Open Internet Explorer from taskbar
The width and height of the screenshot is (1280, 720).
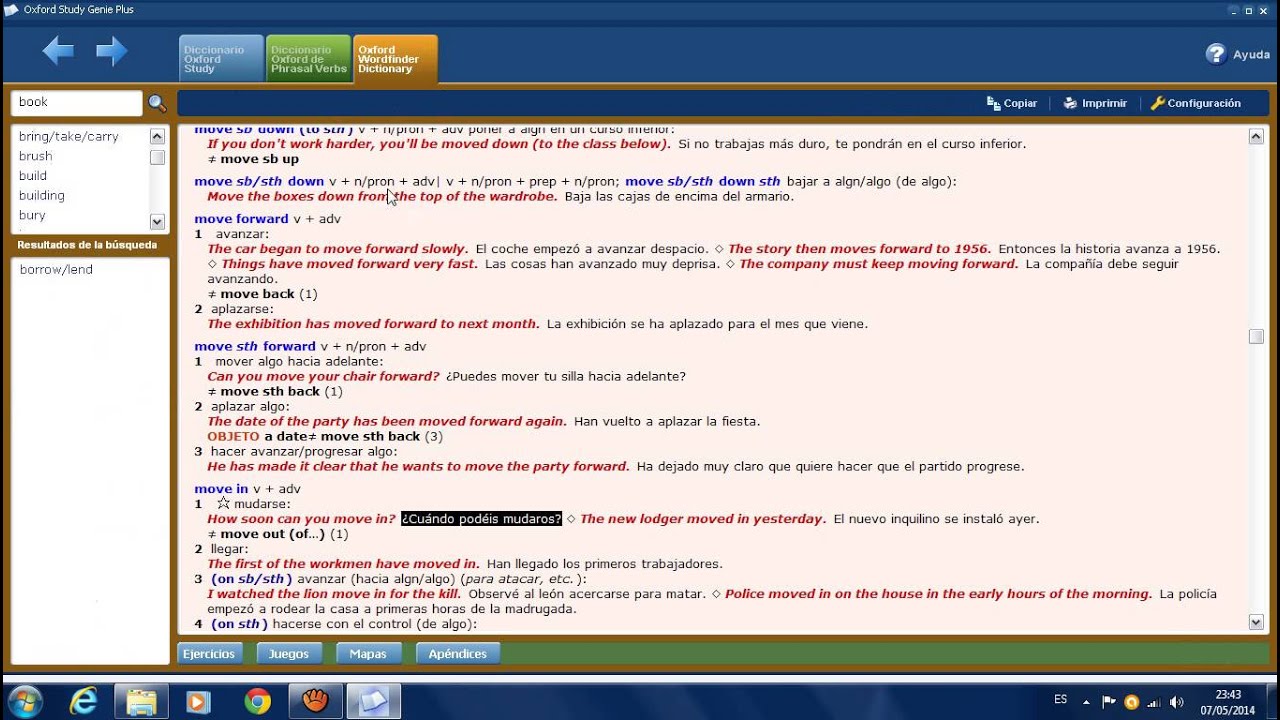[83, 701]
